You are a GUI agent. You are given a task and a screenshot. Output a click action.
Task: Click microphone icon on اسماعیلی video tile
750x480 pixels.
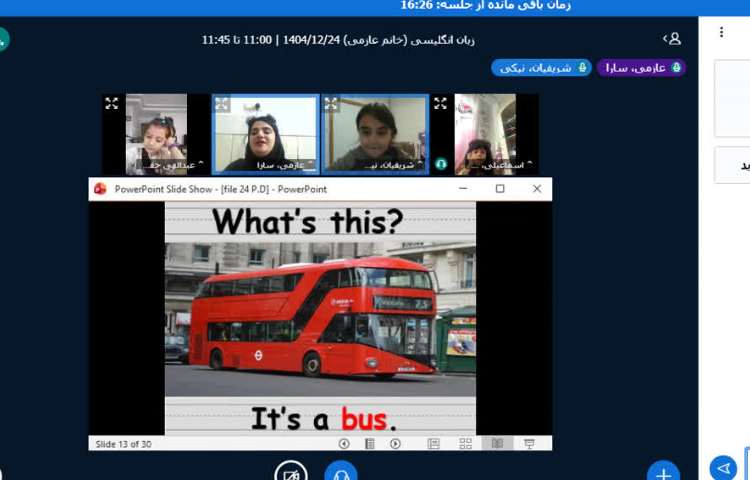coord(441,164)
